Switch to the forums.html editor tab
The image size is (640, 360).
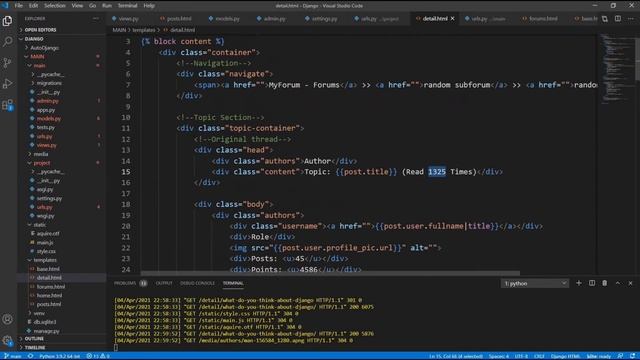pos(543,19)
